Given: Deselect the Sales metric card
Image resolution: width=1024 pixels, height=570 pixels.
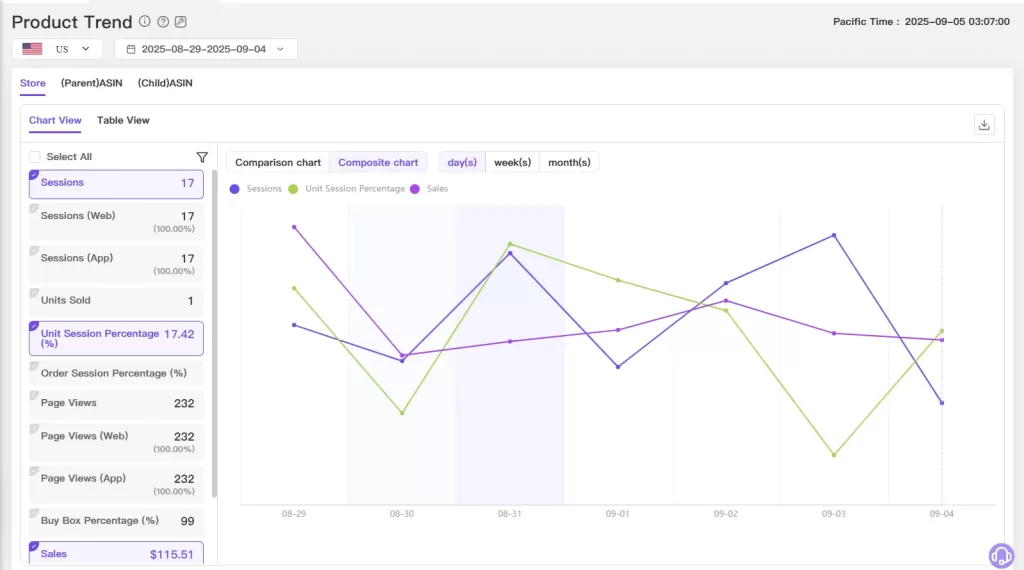Looking at the screenshot, I should pyautogui.click(x=116, y=553).
